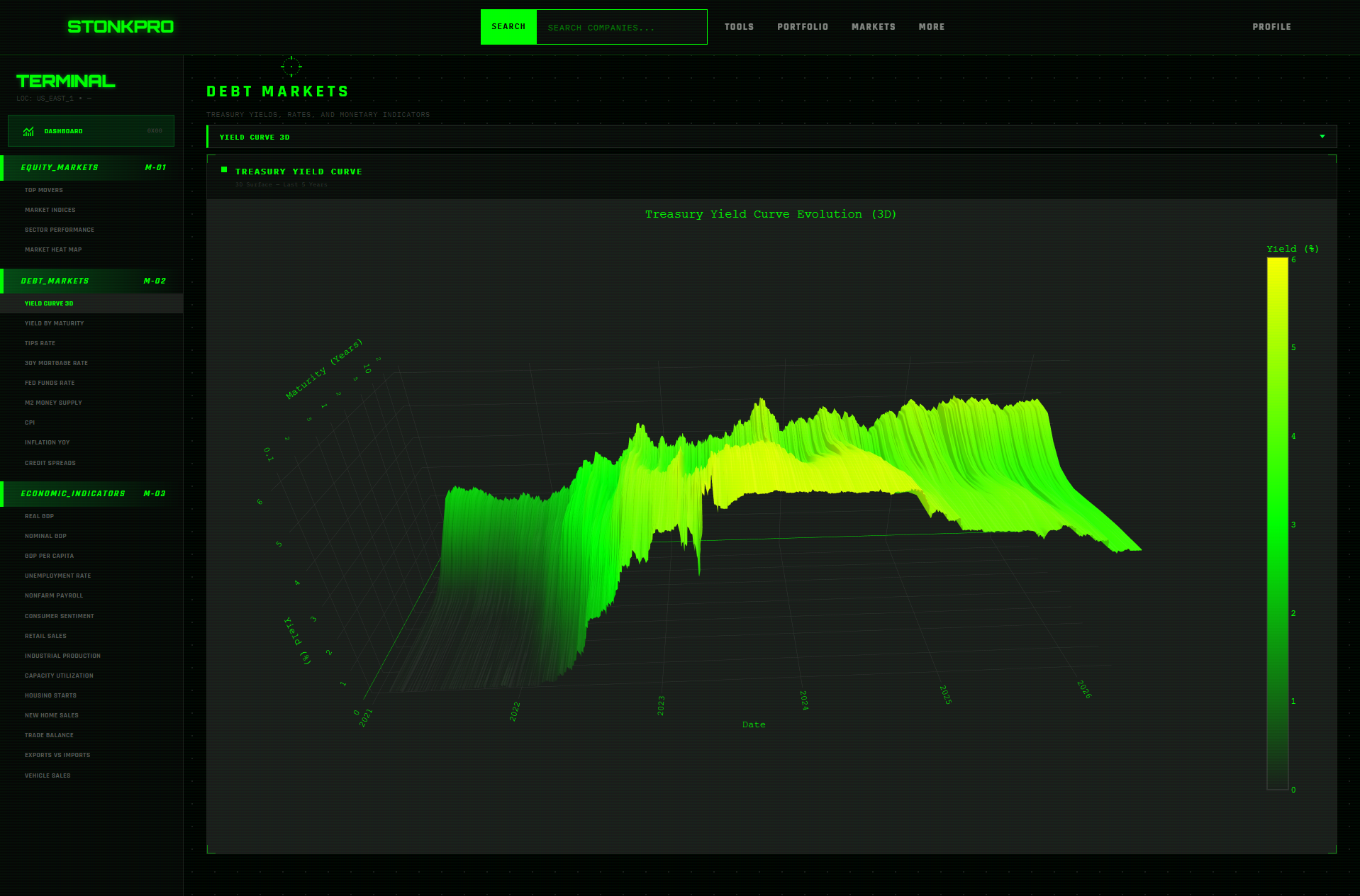Viewport: 1360px width, 896px height.
Task: Click the Search Companies input field
Action: (x=621, y=28)
